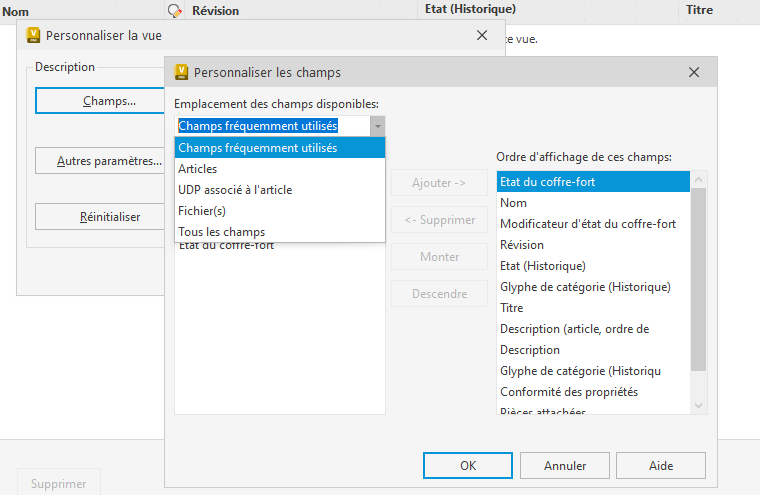The height and width of the screenshot is (495, 760).
Task: Open help with the Aide button
Action: tap(661, 466)
